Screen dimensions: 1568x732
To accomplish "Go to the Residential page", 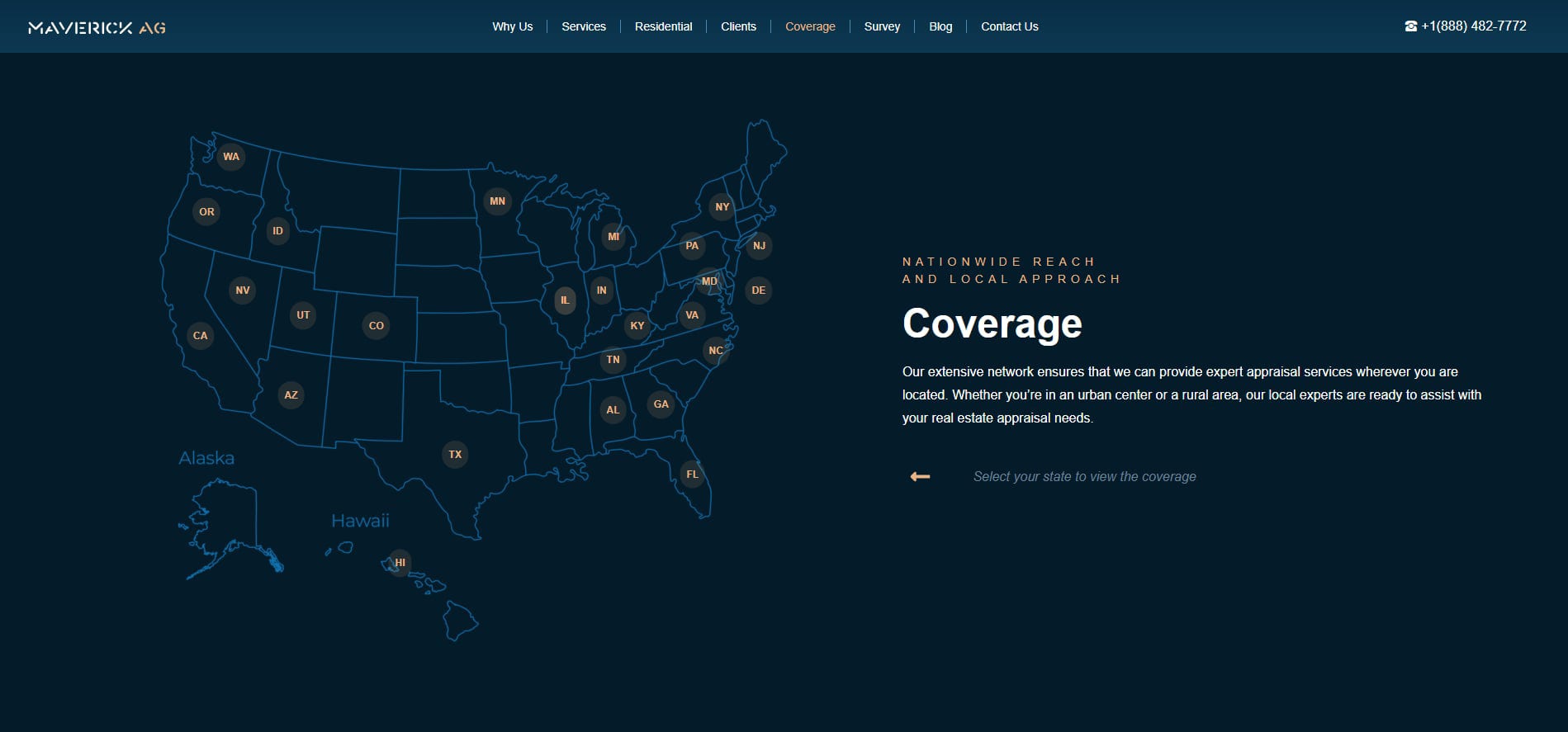I will point(663,26).
